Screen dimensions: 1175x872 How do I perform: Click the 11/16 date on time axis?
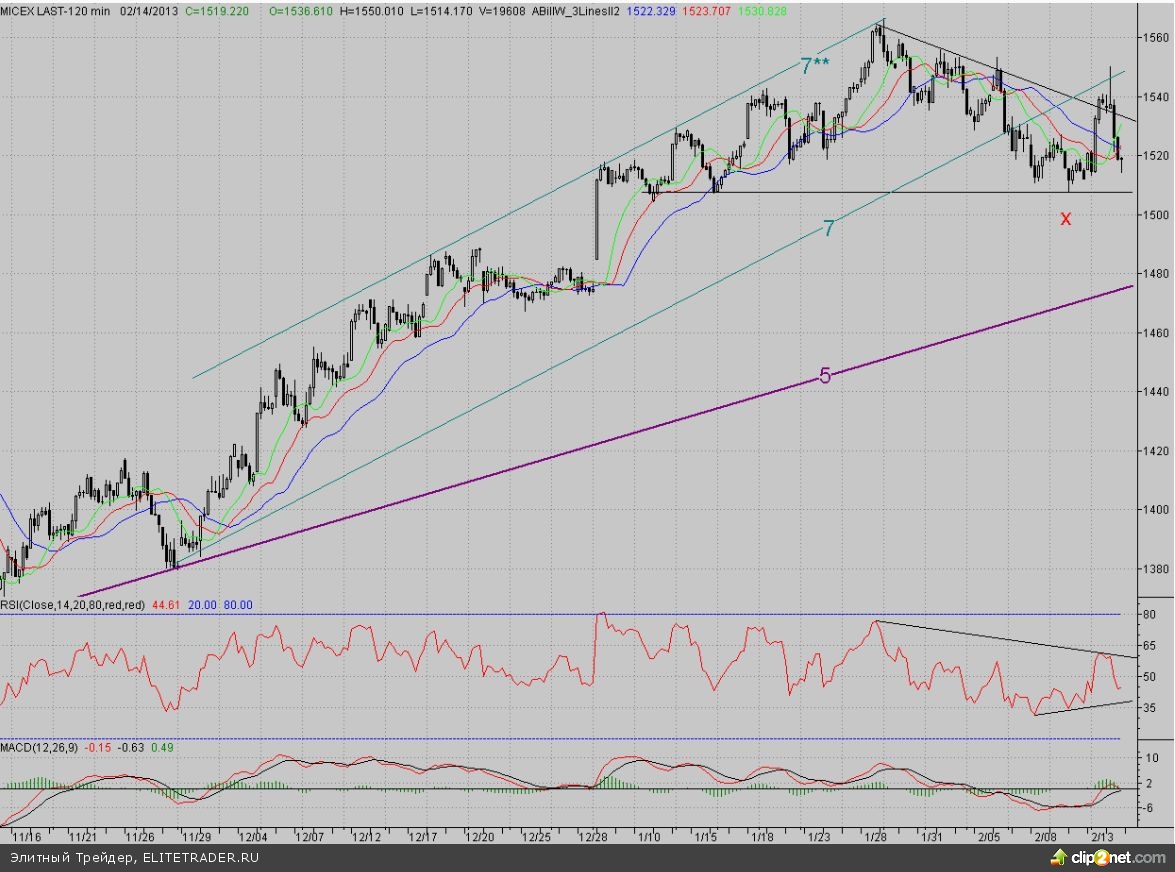pos(26,835)
